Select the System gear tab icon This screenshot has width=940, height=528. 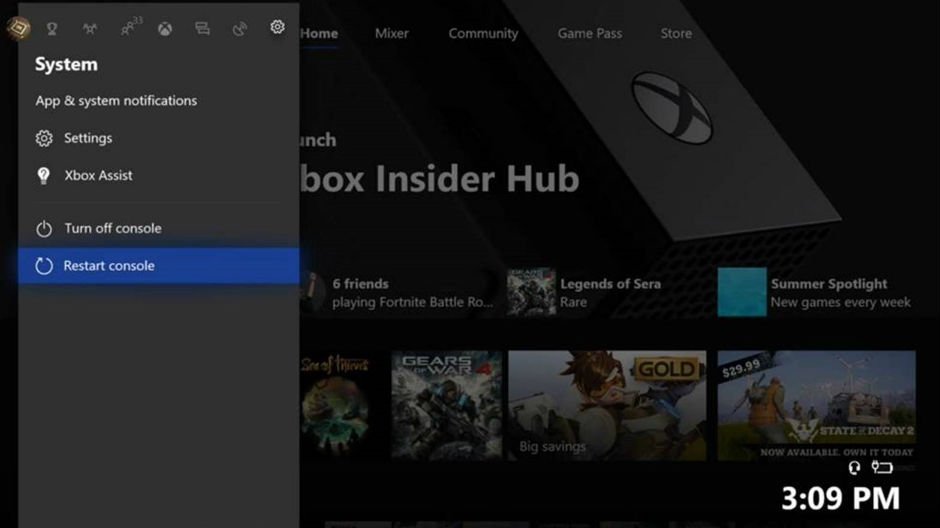[x=277, y=27]
